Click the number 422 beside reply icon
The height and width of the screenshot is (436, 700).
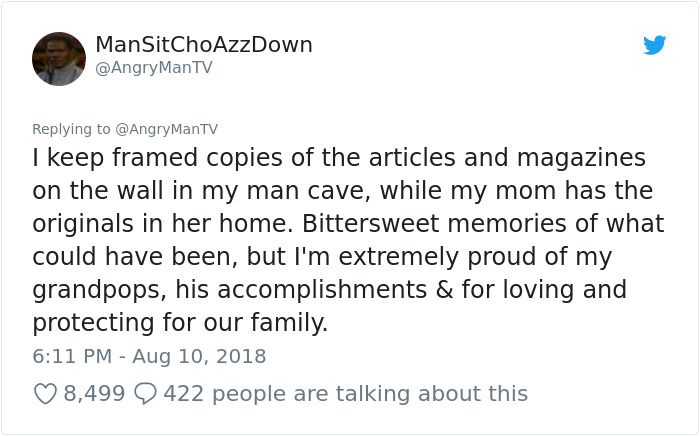pyautogui.click(x=183, y=394)
